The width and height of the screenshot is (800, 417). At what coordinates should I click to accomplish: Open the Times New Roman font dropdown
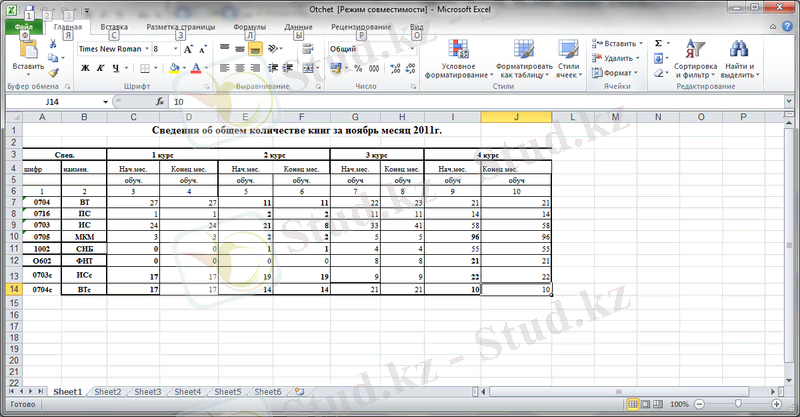149,48
